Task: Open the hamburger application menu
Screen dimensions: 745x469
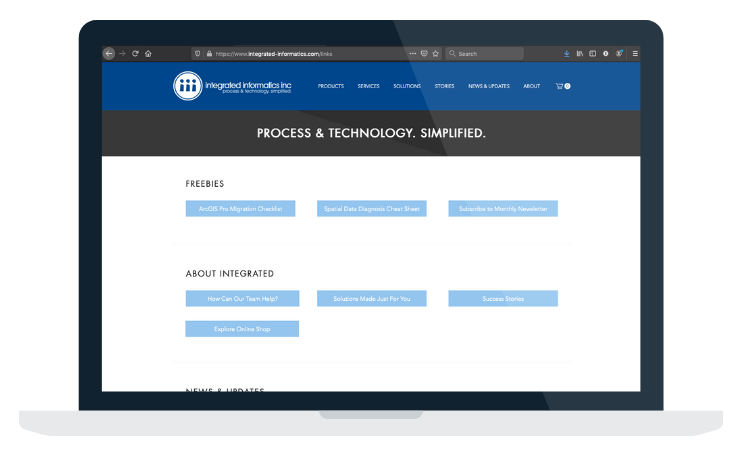Action: pos(635,54)
